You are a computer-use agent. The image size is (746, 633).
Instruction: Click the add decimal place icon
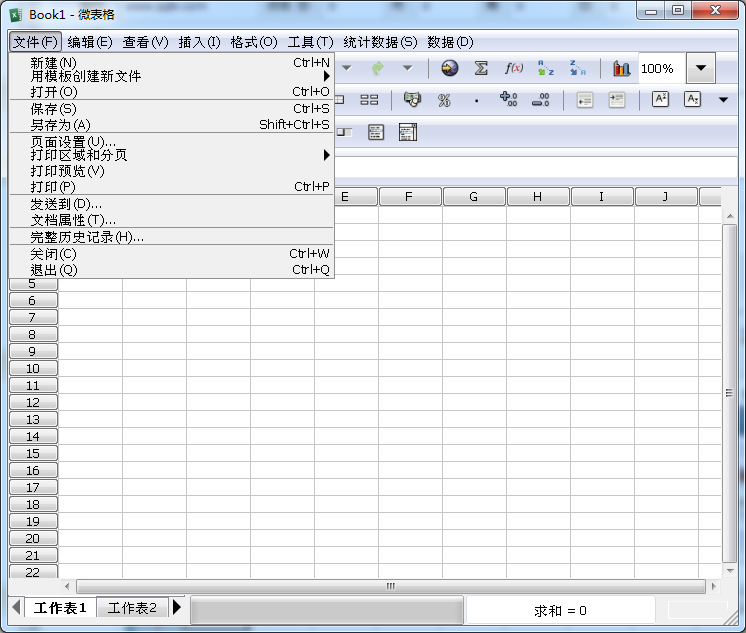click(x=508, y=100)
